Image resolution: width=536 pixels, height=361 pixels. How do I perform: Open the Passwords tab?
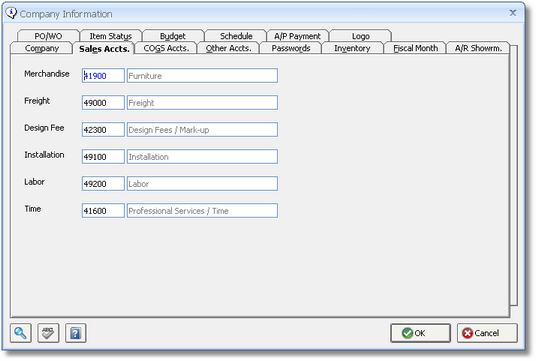(x=291, y=48)
